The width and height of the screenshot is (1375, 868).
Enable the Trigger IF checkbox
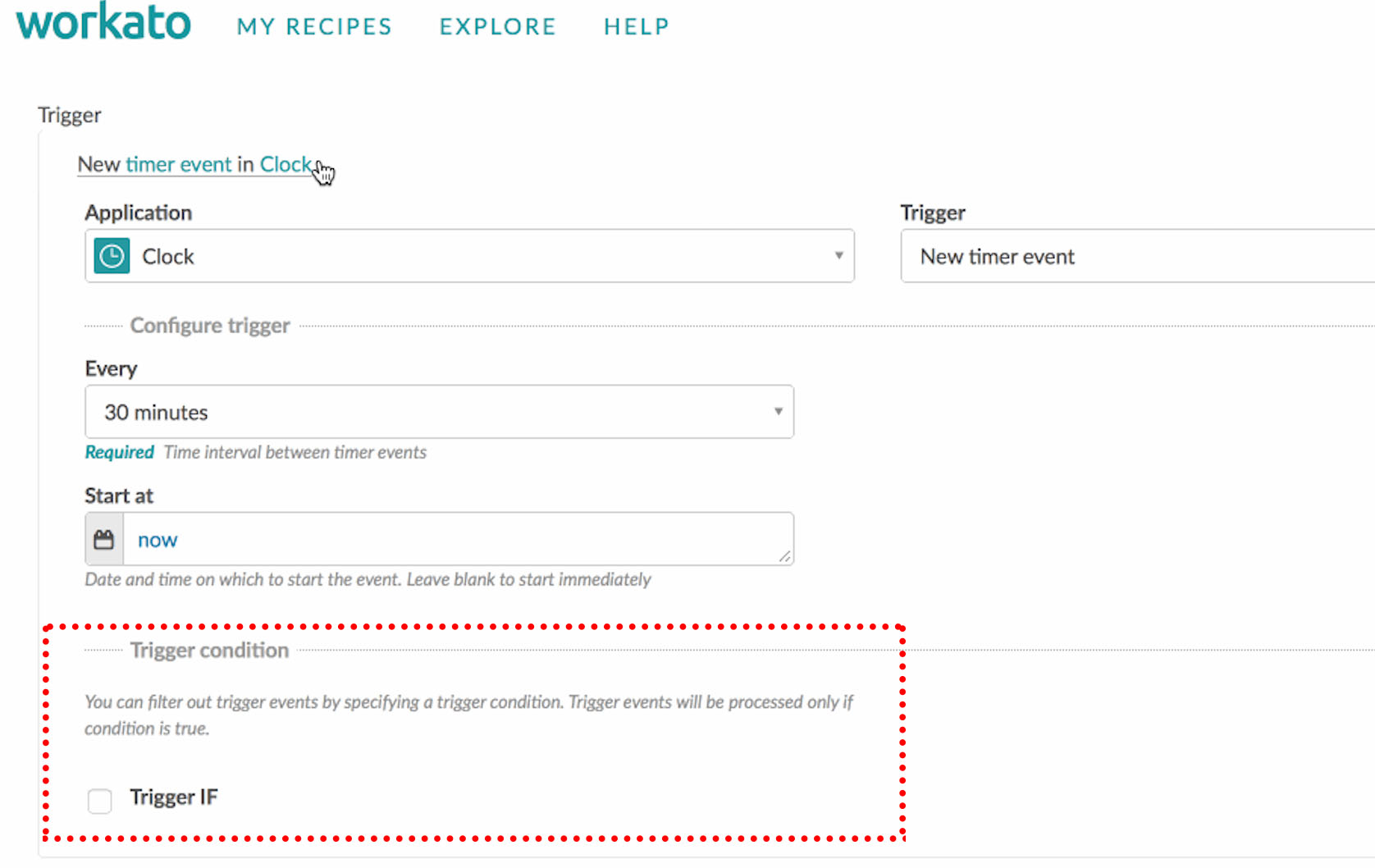pos(100,801)
